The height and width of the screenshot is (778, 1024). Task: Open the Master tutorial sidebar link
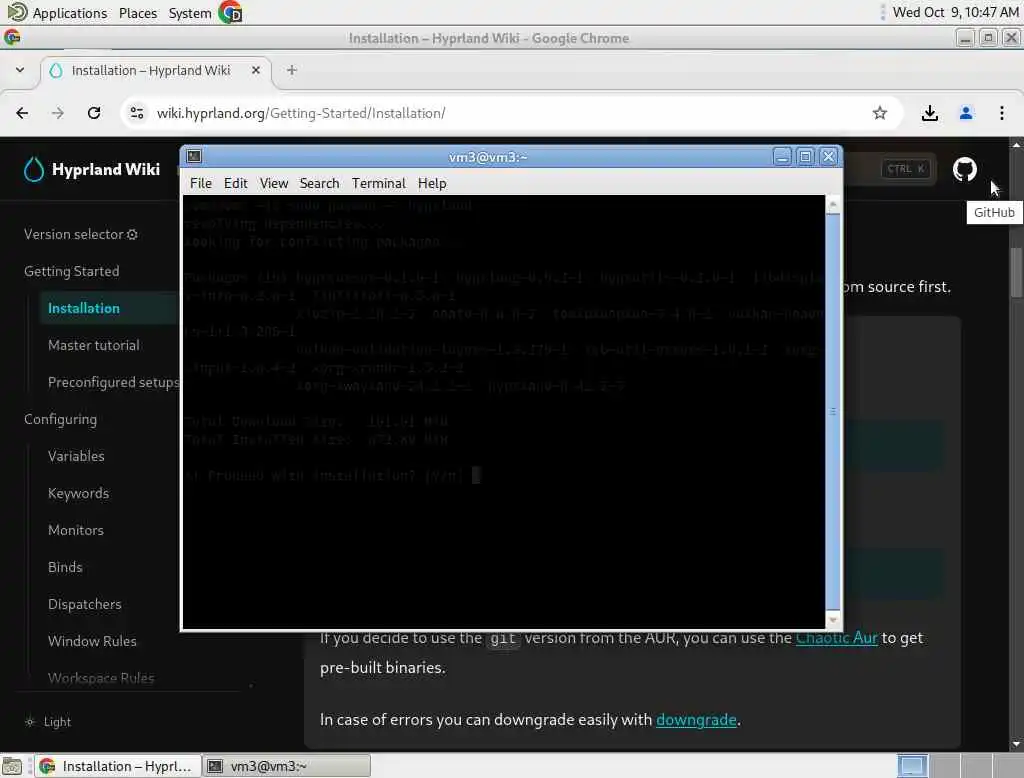(x=93, y=345)
